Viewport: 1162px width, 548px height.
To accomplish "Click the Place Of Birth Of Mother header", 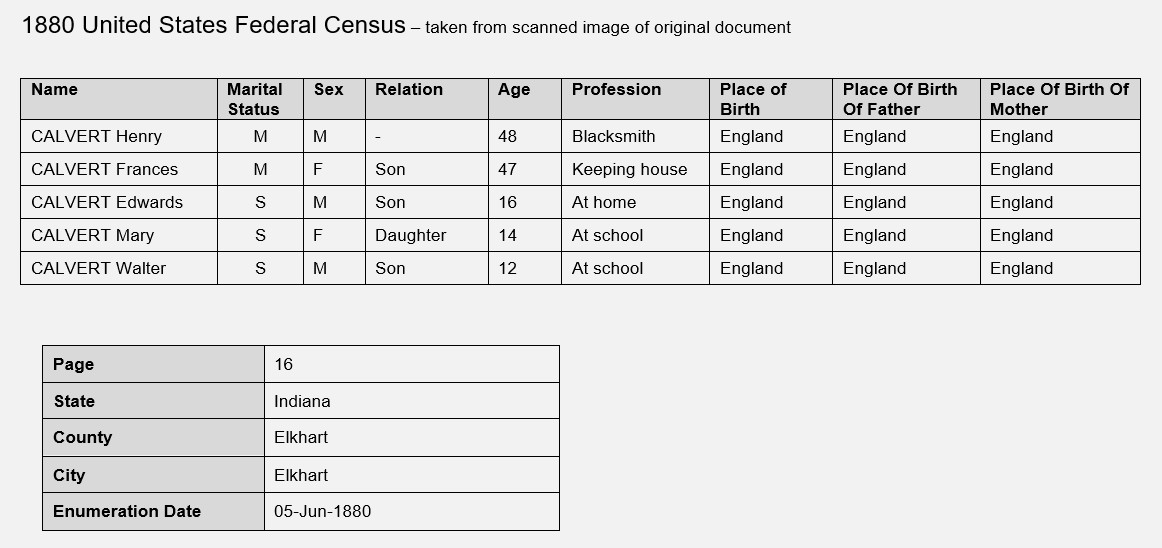I will pyautogui.click(x=1060, y=99).
